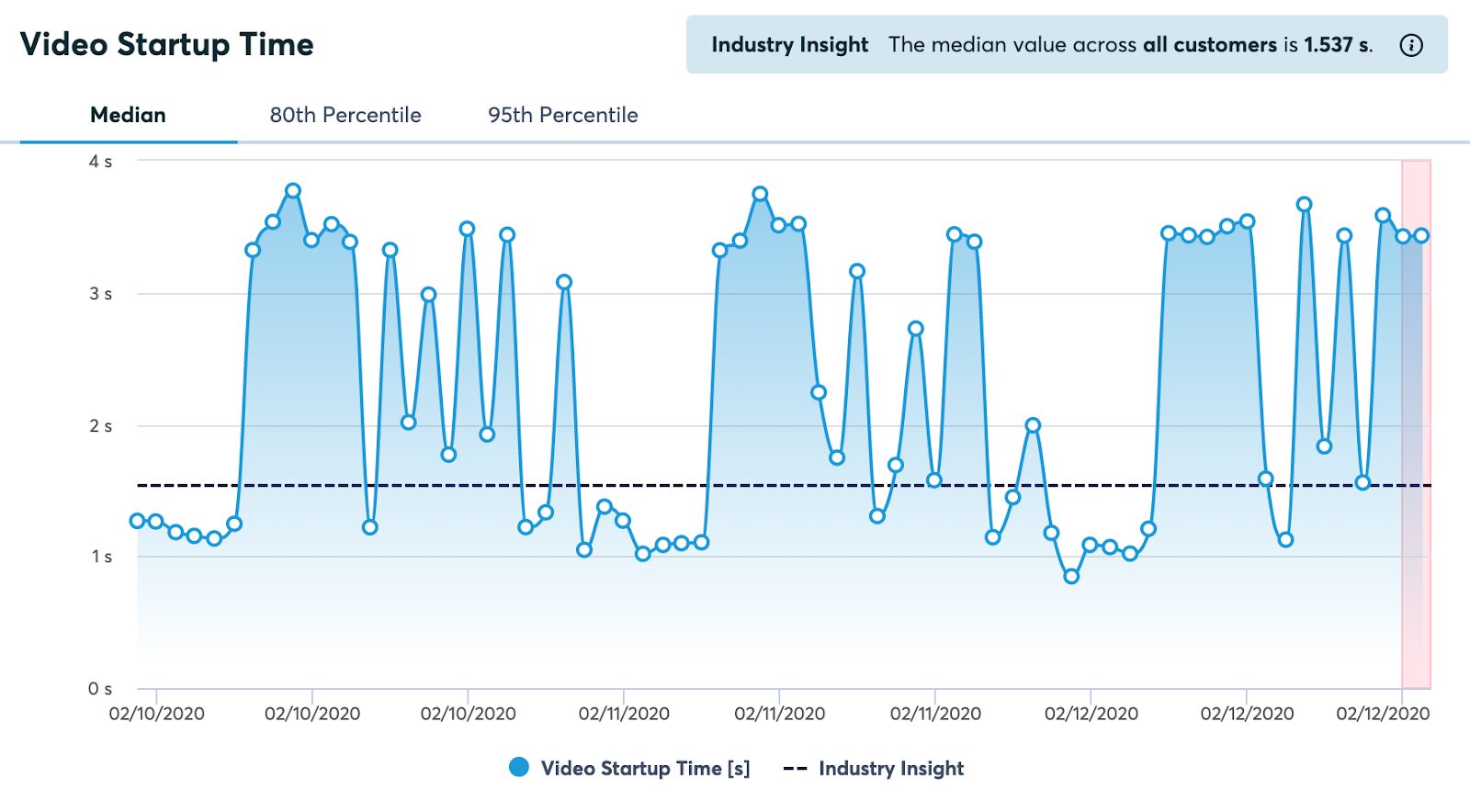Open the 95th Percentile tab
Viewport: 1470px width, 812px height.
point(562,116)
